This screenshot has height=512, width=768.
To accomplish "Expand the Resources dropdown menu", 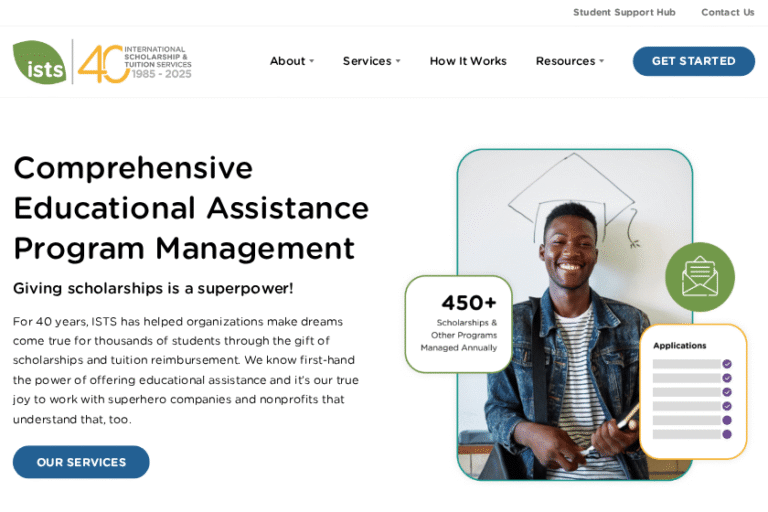I will 569,61.
